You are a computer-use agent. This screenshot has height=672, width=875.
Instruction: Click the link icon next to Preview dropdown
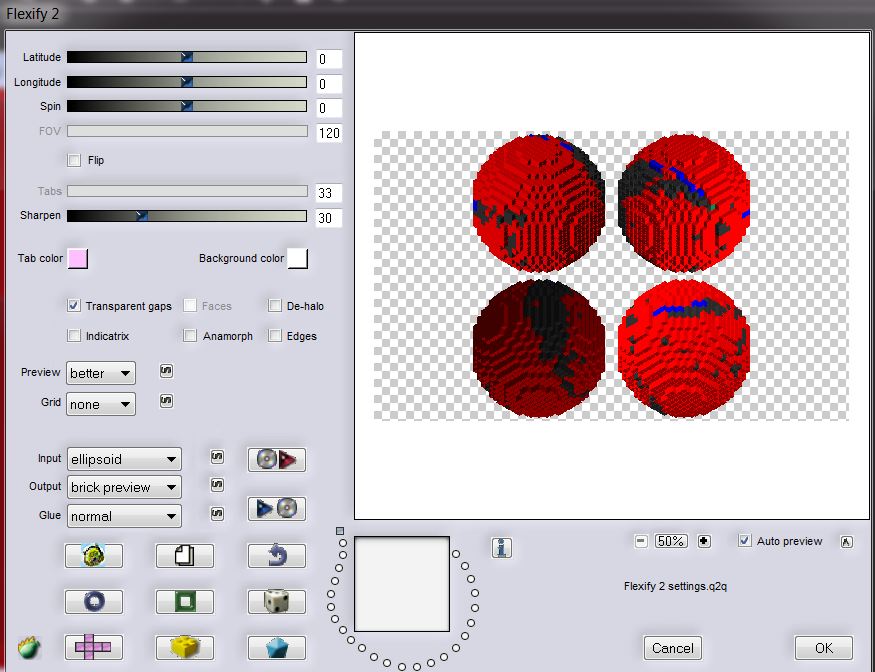[x=166, y=371]
